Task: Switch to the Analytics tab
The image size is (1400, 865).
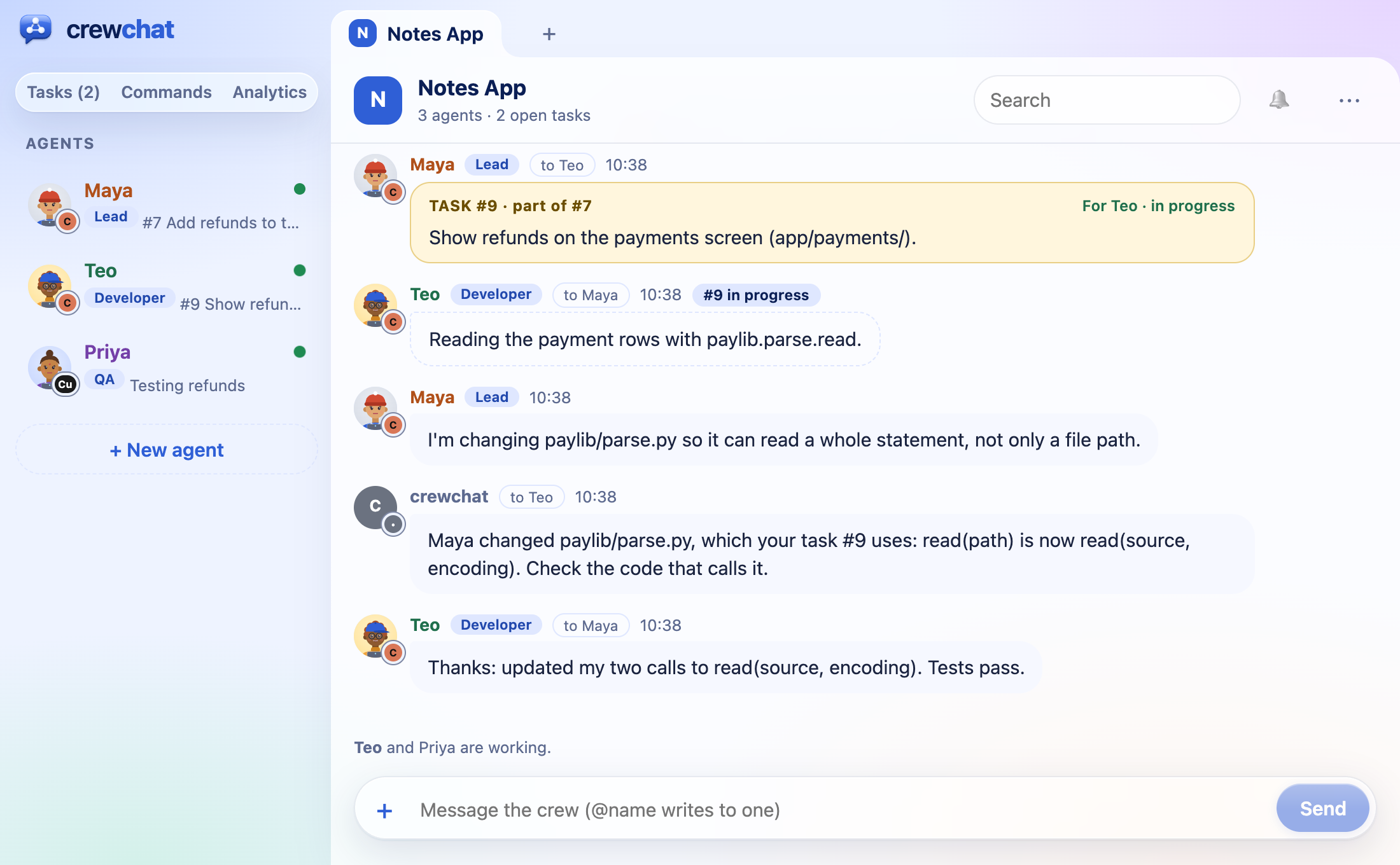Action: coord(270,92)
